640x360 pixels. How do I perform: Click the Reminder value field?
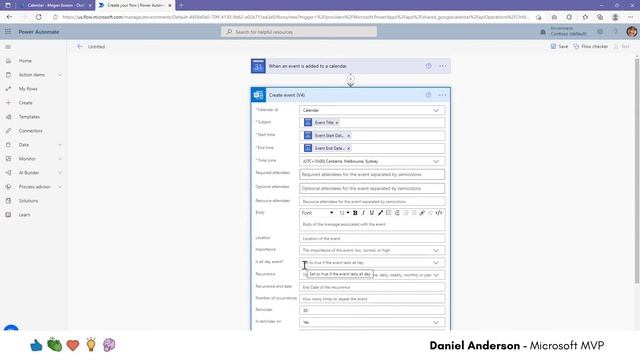(372, 311)
